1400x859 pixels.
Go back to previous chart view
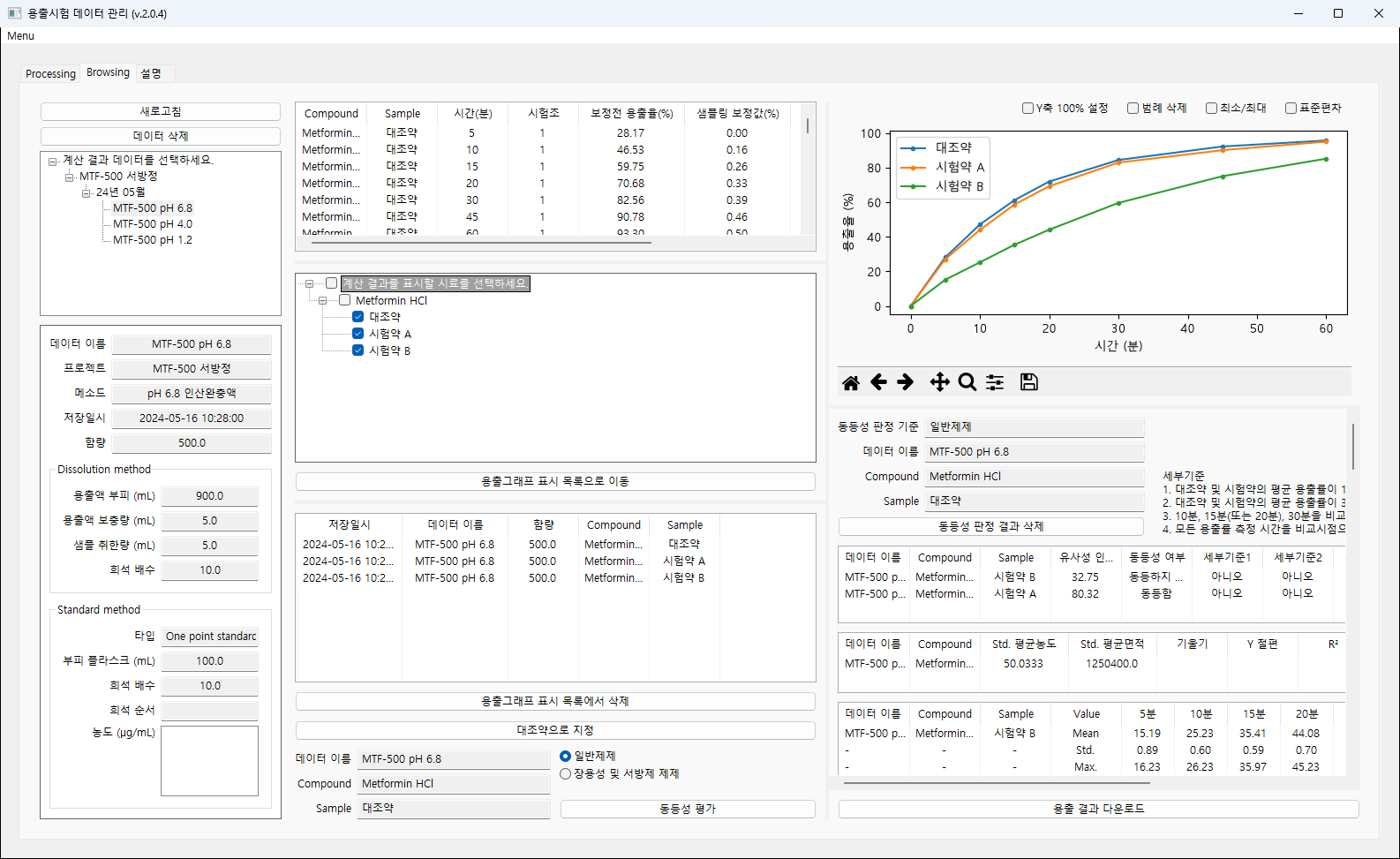878,382
